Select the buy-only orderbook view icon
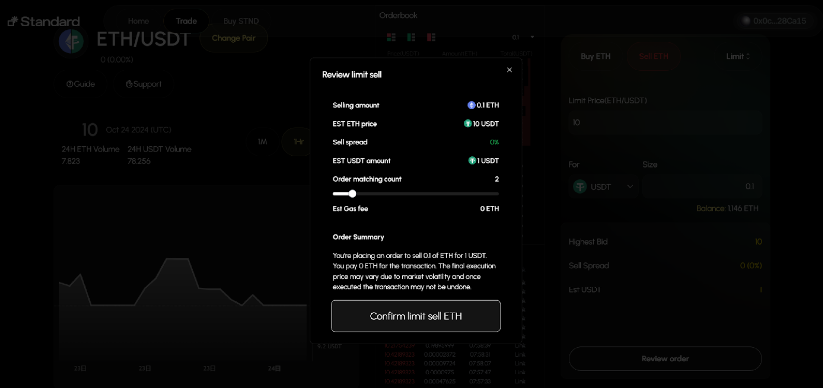Image resolution: width=823 pixels, height=388 pixels. tap(411, 37)
